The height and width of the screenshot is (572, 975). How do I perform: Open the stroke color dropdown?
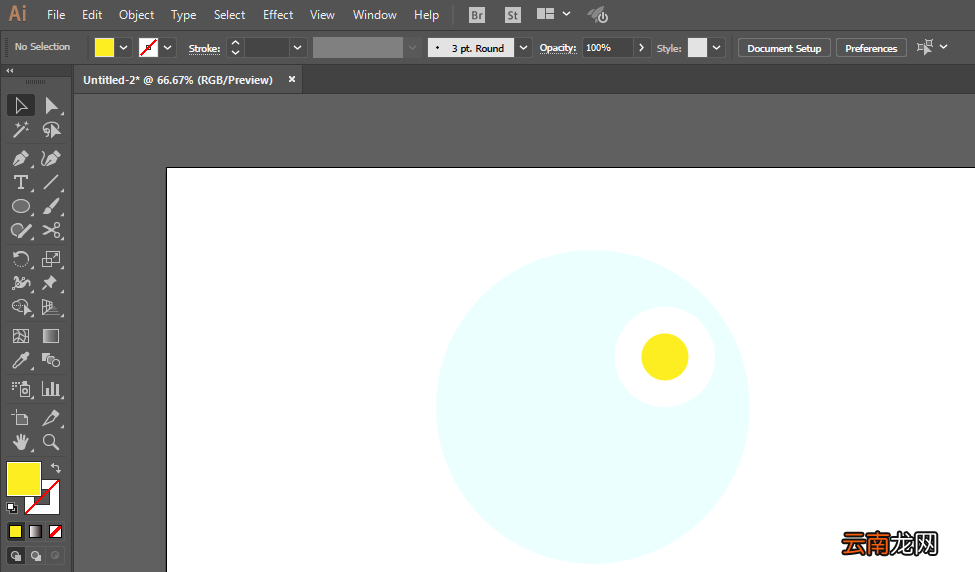point(168,48)
